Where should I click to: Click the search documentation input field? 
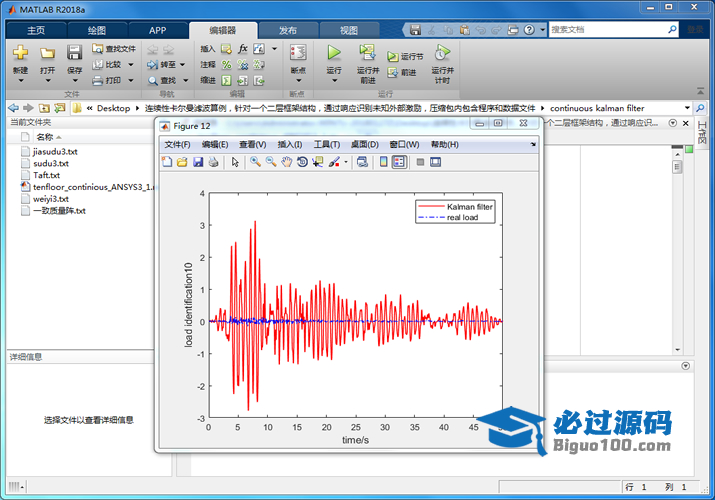click(607, 30)
